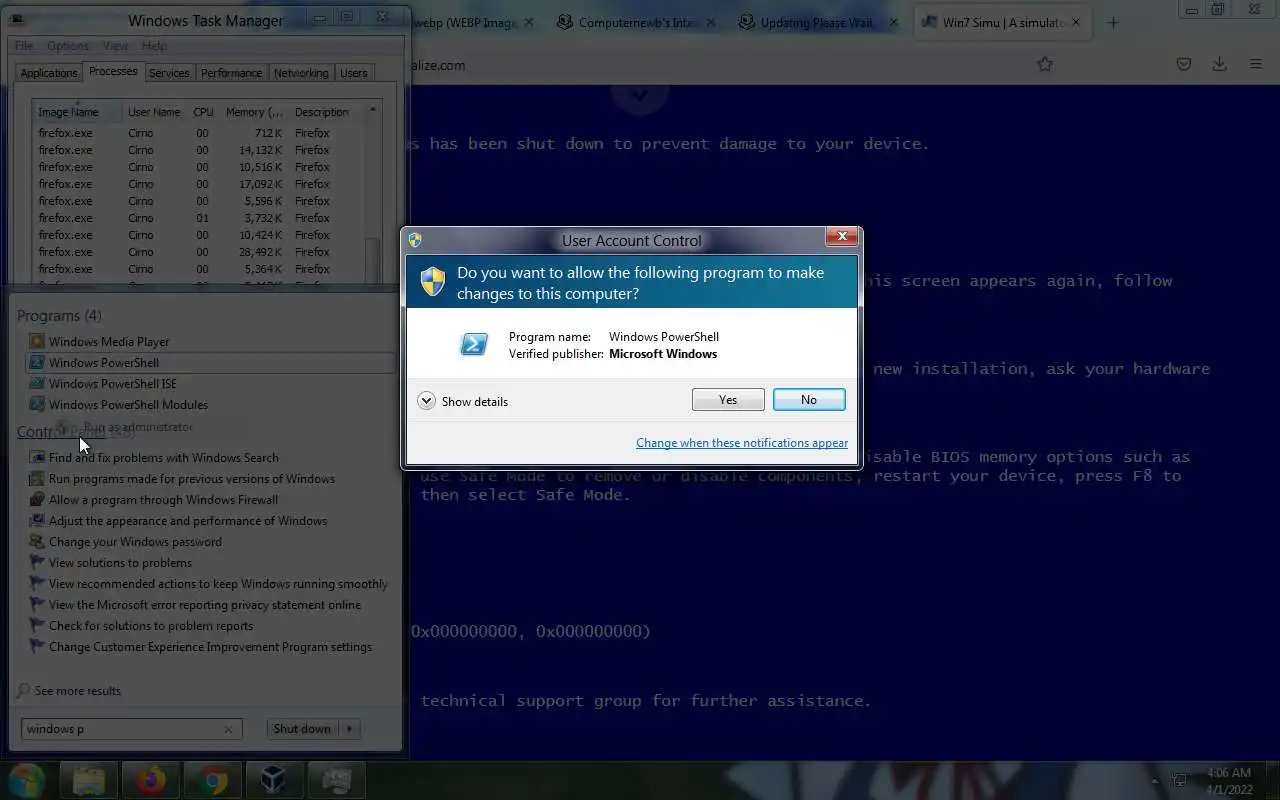Switch to Firefox on the taskbar
Image resolution: width=1280 pixels, height=800 pixels.
(x=151, y=780)
